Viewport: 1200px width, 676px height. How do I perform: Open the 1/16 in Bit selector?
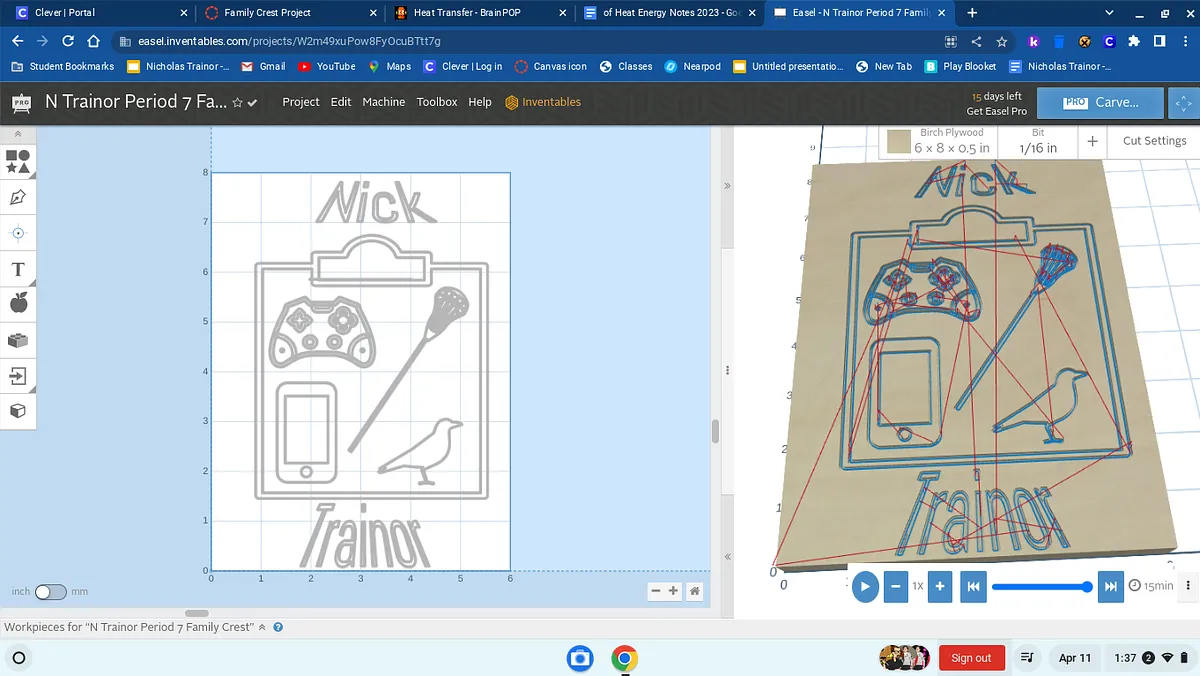1038,141
